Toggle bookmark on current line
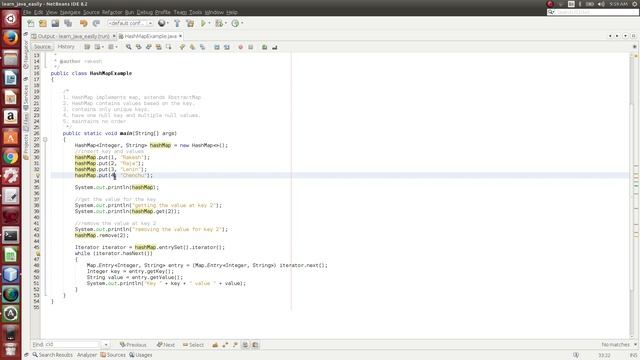The height and width of the screenshot is (360, 640). tap(202, 47)
